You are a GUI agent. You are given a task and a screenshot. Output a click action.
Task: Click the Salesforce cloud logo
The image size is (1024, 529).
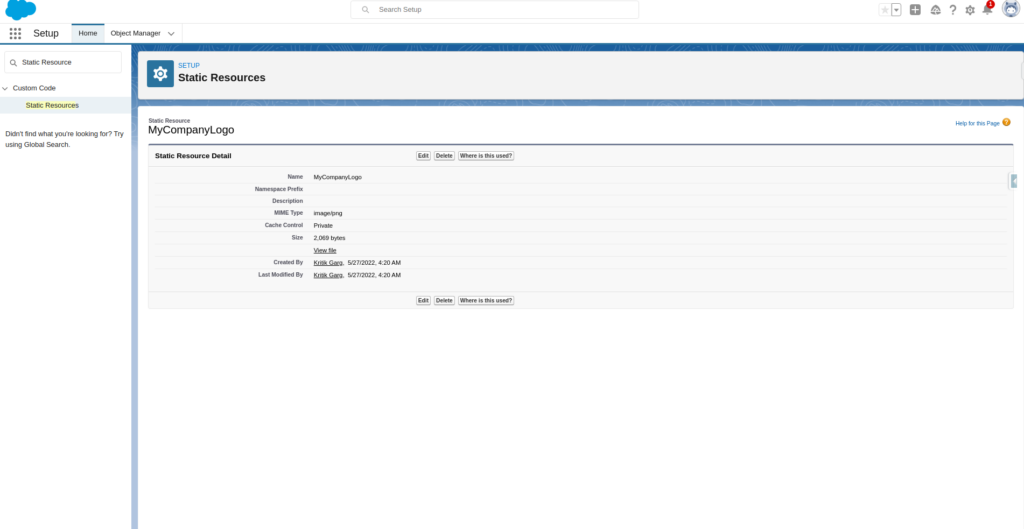tap(20, 10)
